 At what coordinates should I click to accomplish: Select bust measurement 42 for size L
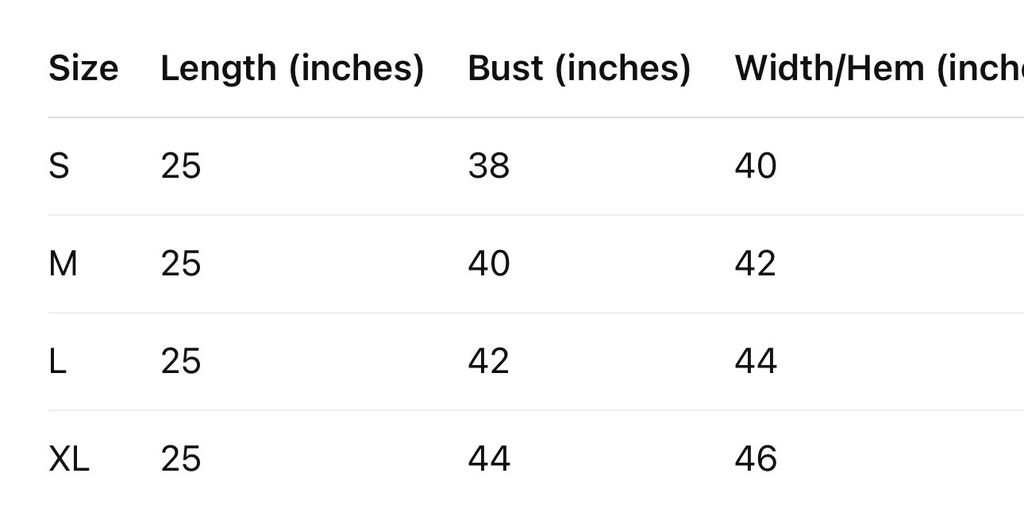(x=489, y=361)
